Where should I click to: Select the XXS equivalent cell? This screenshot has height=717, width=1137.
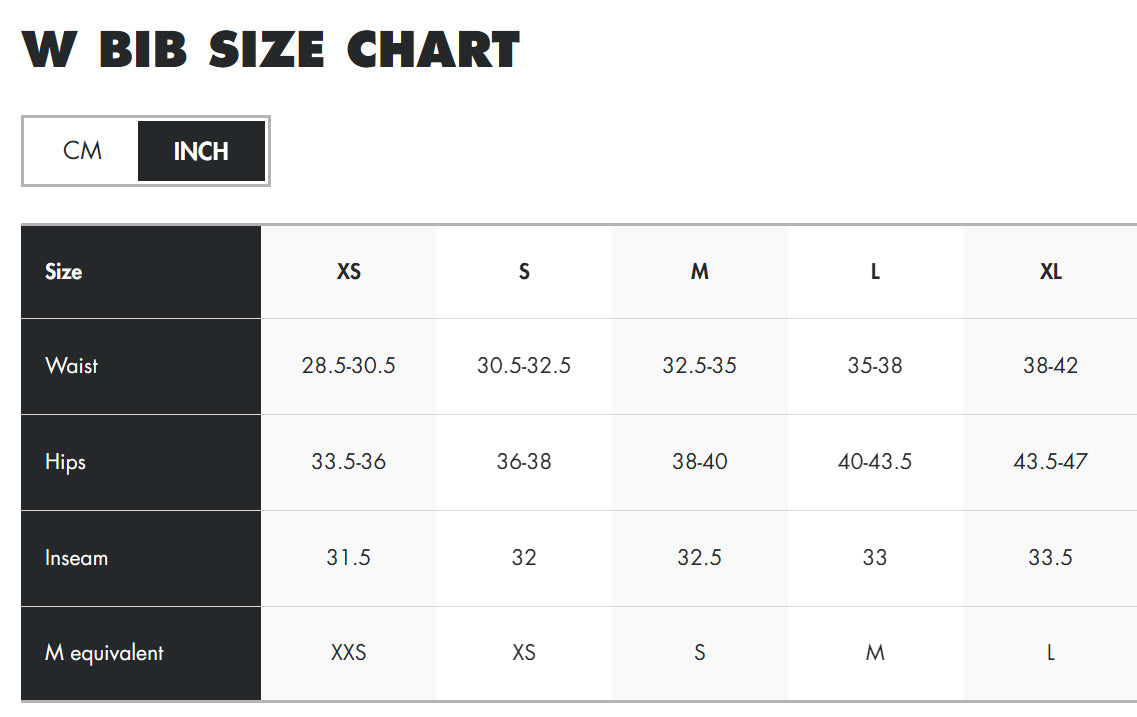(x=348, y=653)
